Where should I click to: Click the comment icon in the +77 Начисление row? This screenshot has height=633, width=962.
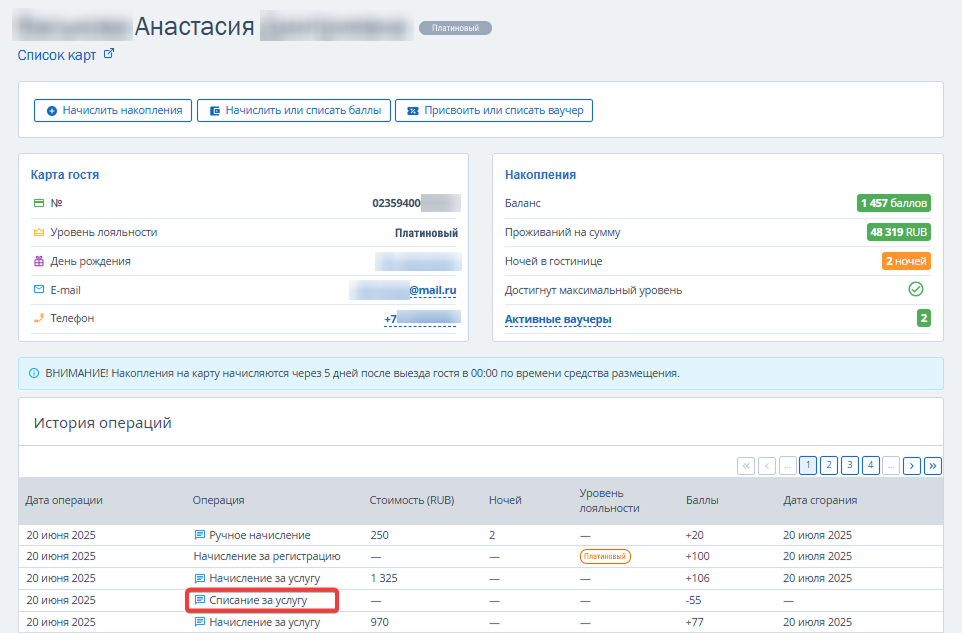(199, 622)
